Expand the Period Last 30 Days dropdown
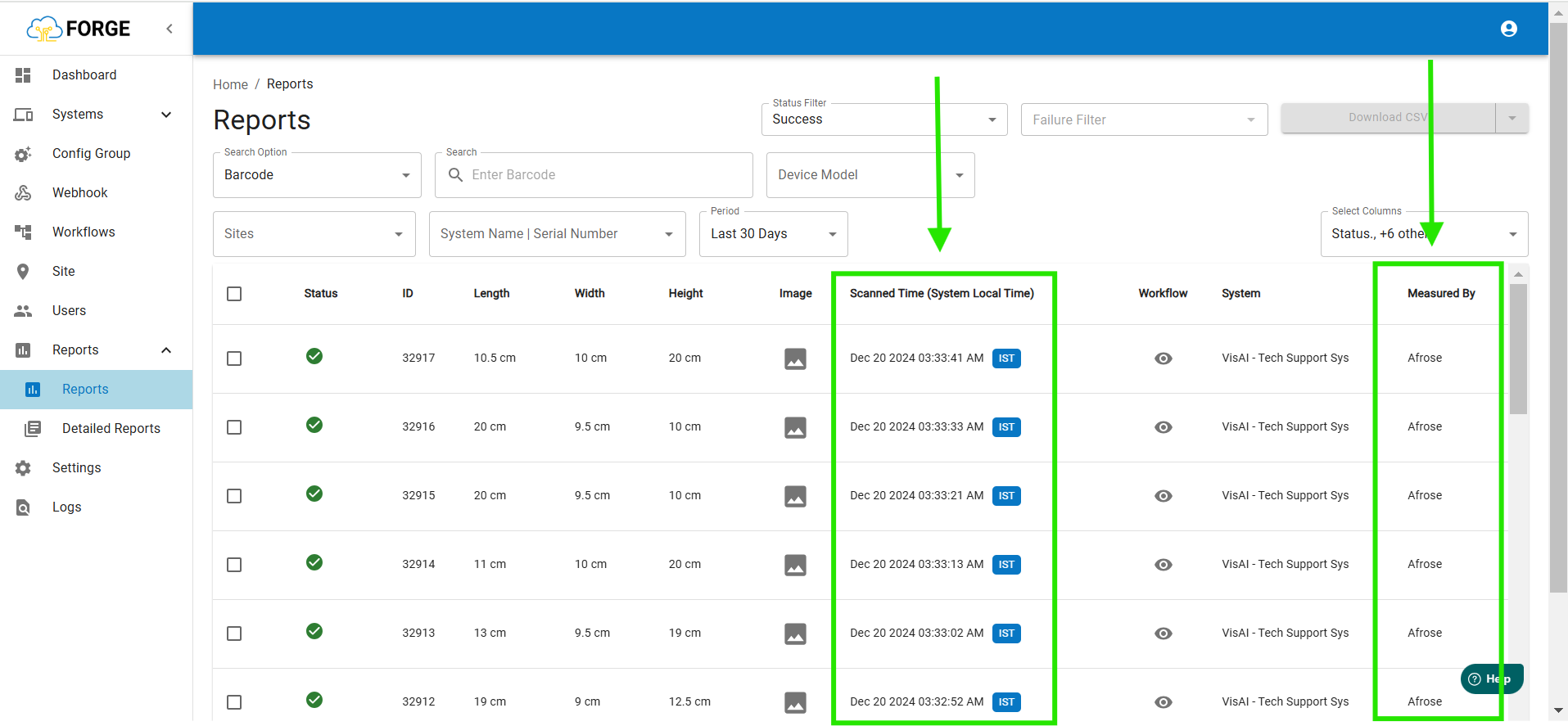This screenshot has height=726, width=1568. [x=773, y=234]
